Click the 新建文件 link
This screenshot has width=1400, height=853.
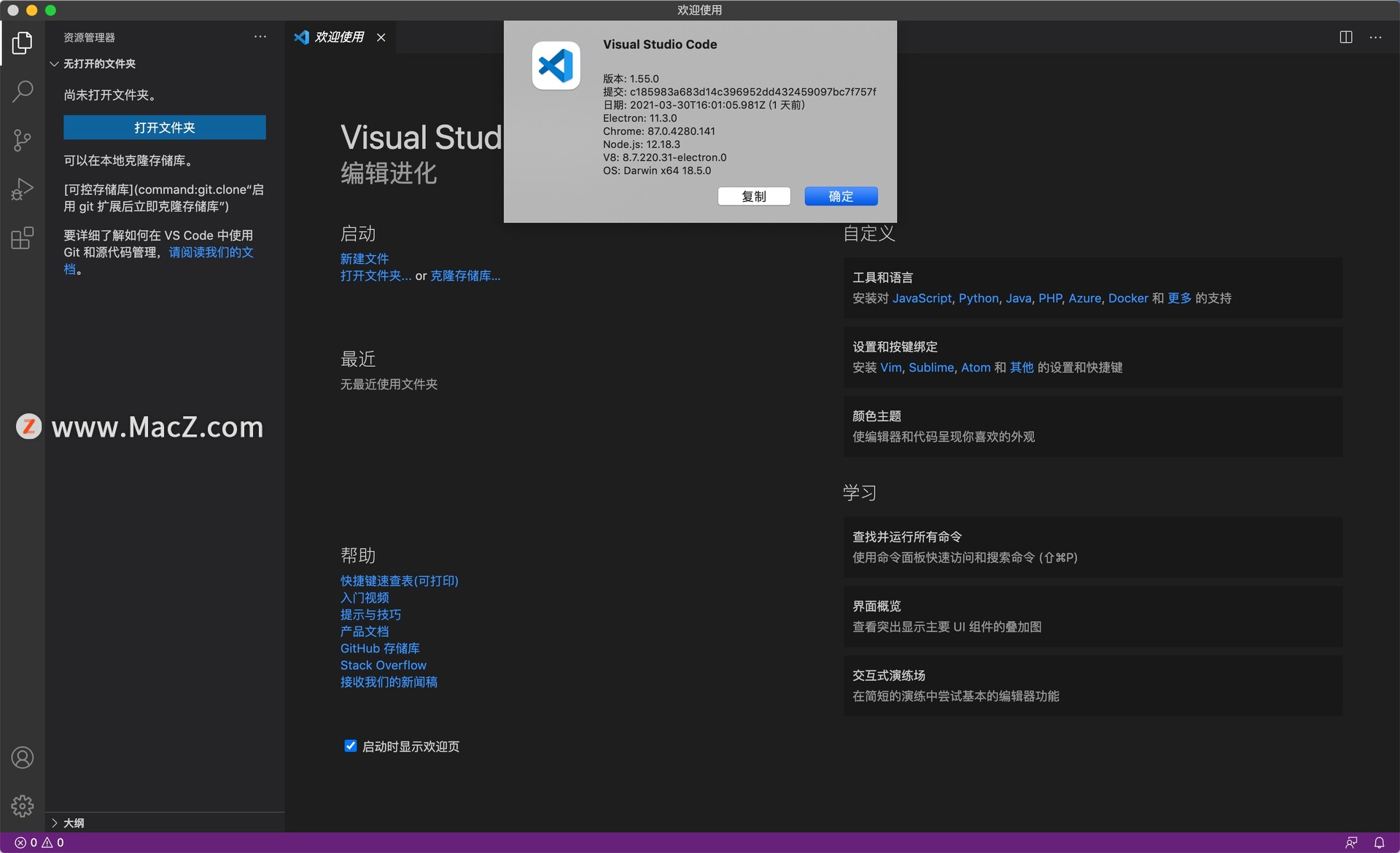click(x=364, y=259)
